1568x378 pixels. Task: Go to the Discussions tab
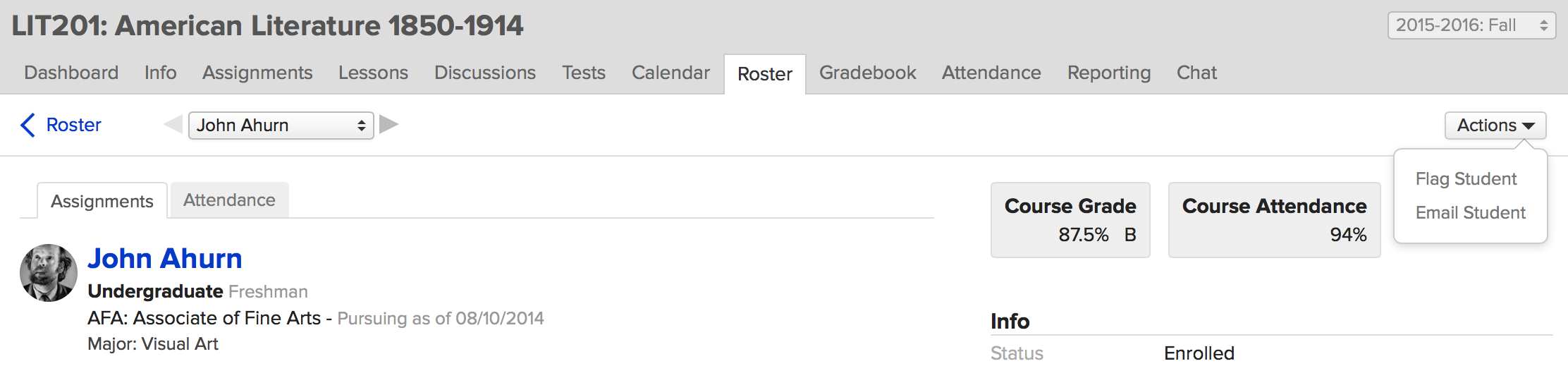[485, 73]
